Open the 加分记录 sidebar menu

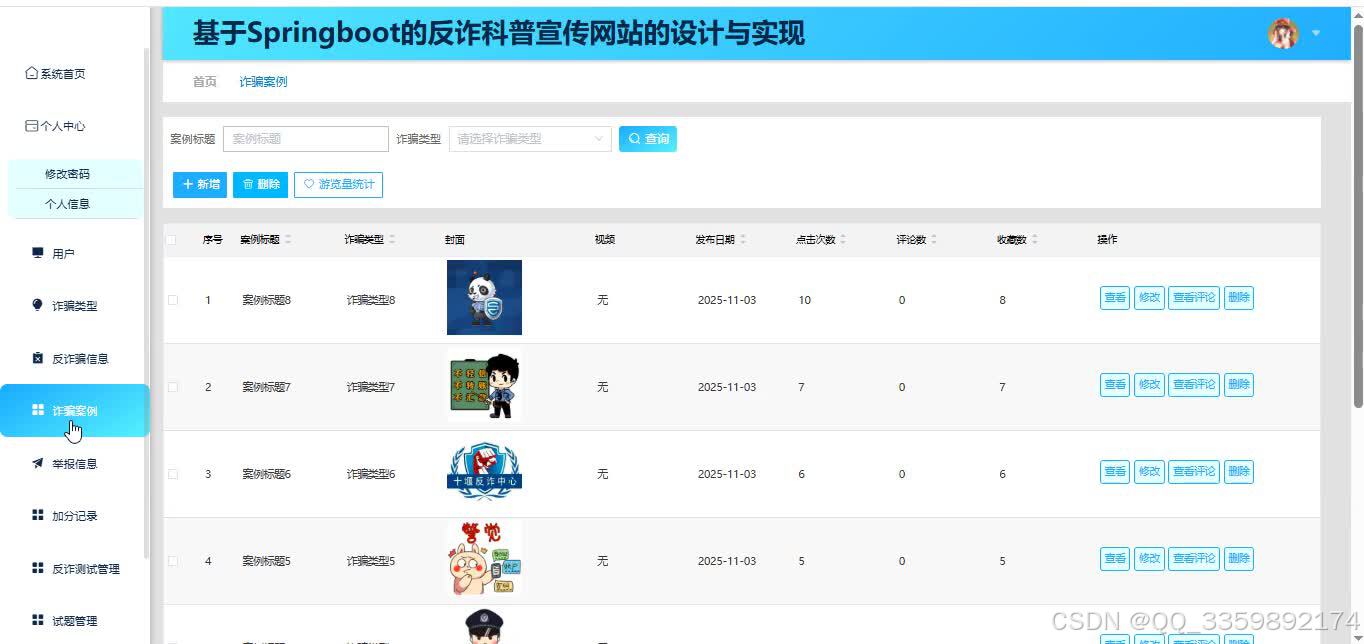pyautogui.click(x=74, y=516)
